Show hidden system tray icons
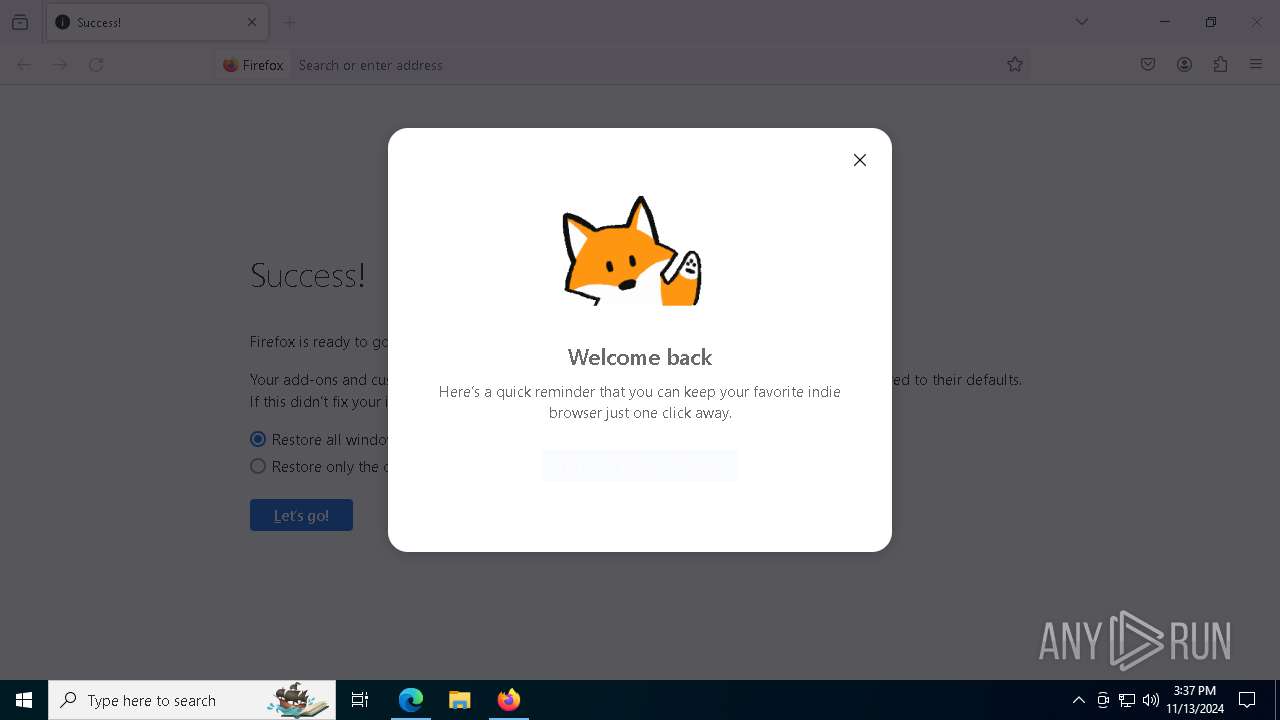1280x720 pixels. [1078, 700]
